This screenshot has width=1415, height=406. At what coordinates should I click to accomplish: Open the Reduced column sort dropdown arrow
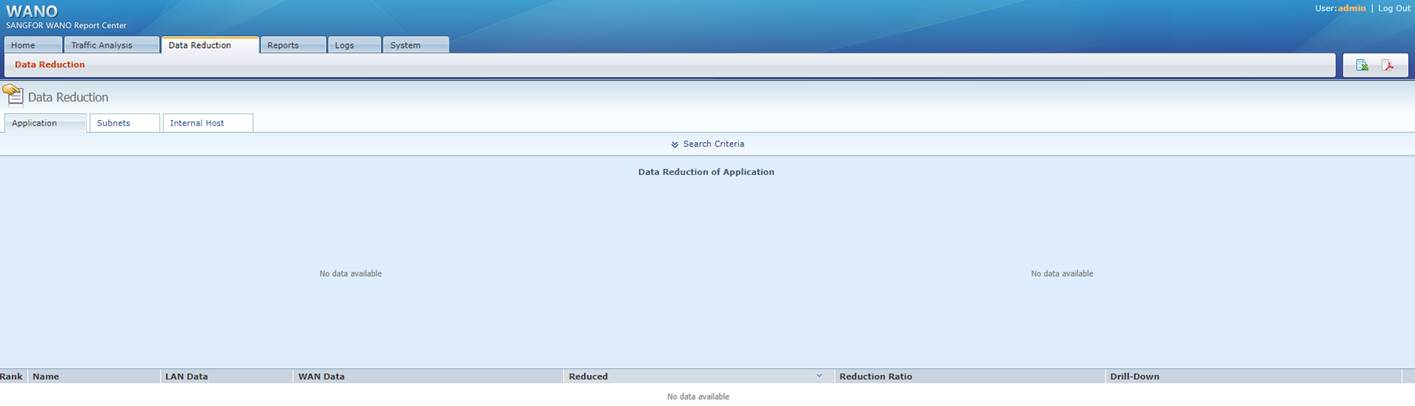819,376
